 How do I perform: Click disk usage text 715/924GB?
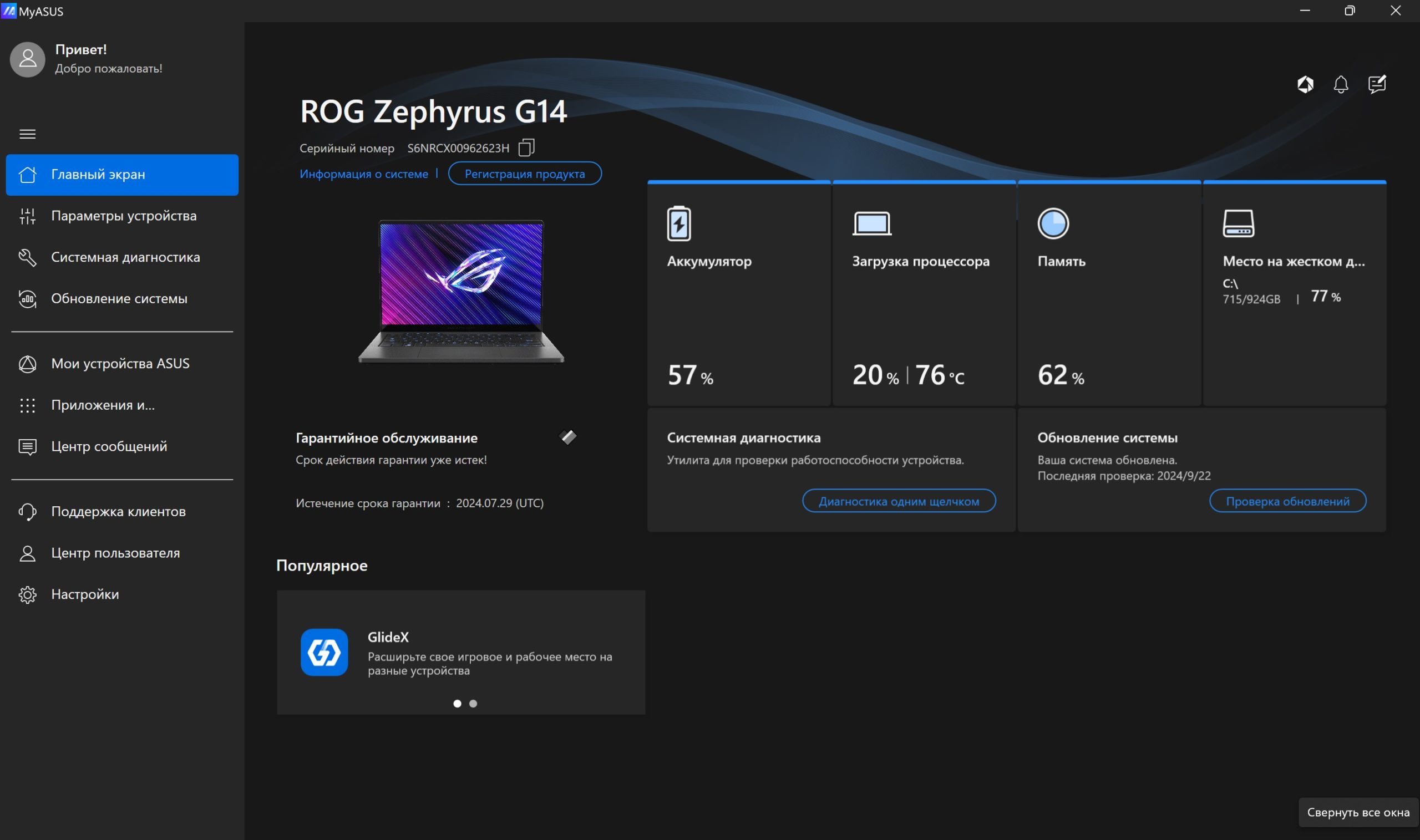tap(1251, 299)
